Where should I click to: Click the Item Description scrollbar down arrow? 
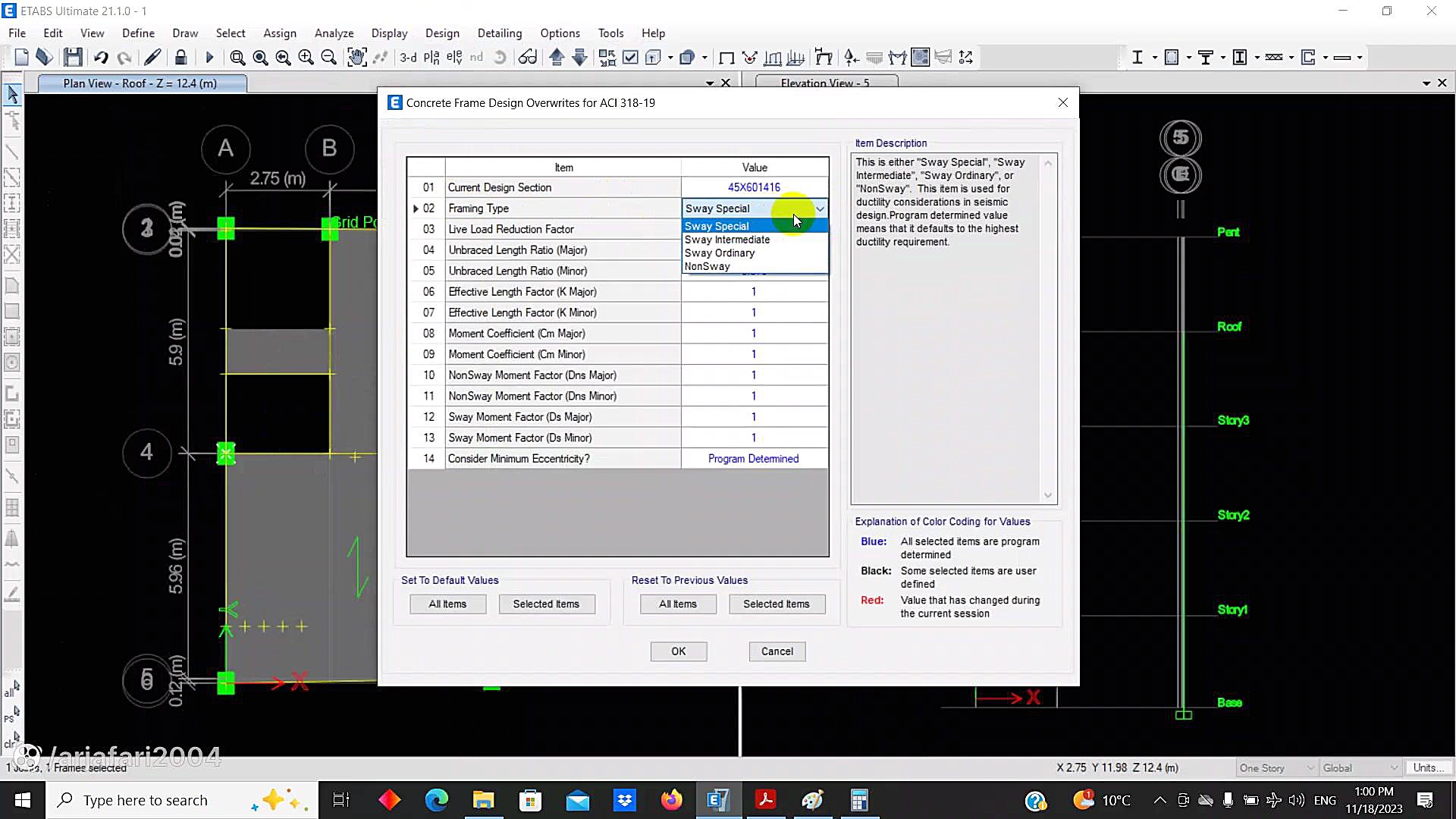point(1048,495)
